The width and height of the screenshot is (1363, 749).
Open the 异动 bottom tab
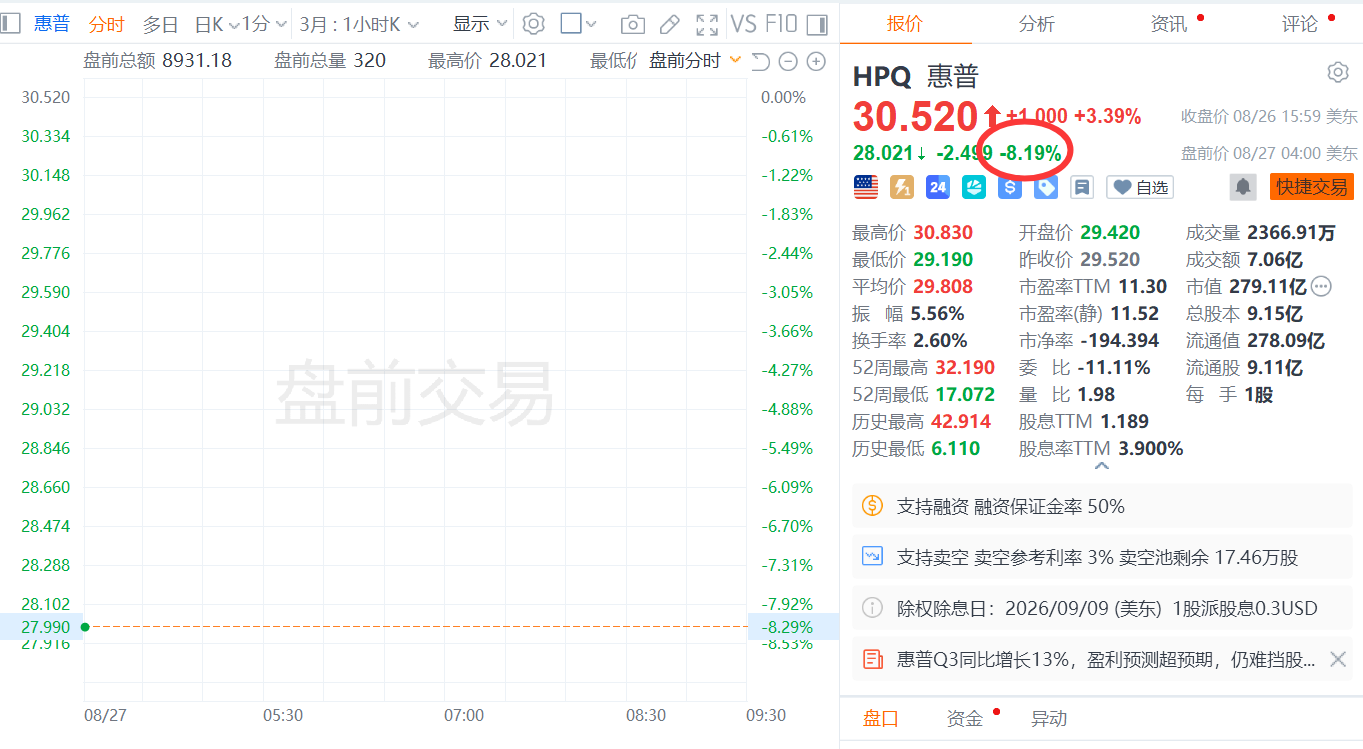point(1049,718)
